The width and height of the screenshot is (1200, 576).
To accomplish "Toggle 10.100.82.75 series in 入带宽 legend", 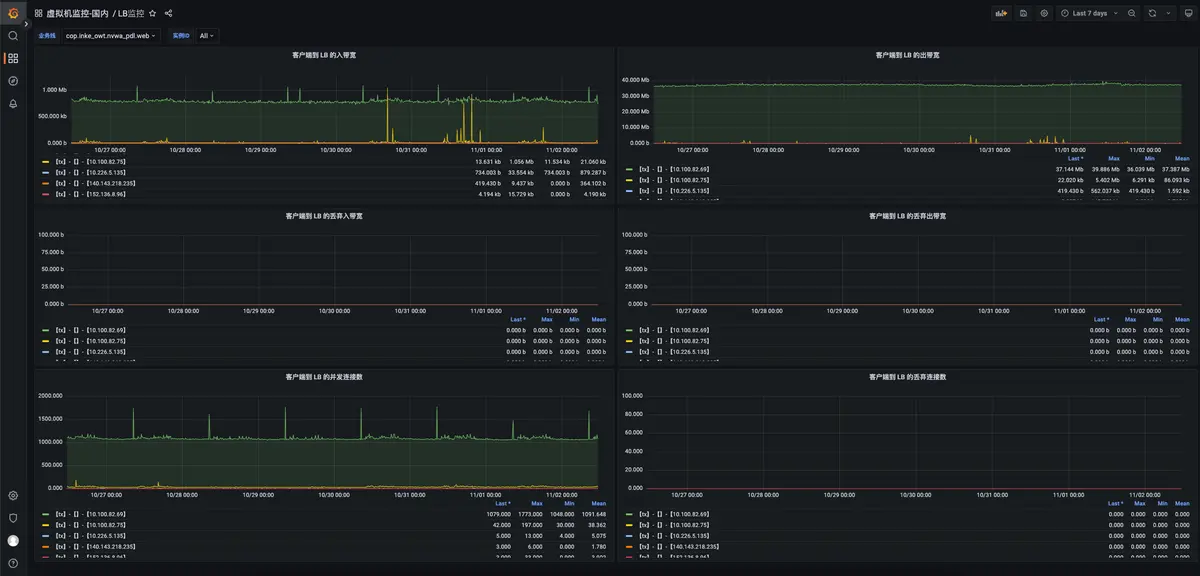I will [91, 161].
